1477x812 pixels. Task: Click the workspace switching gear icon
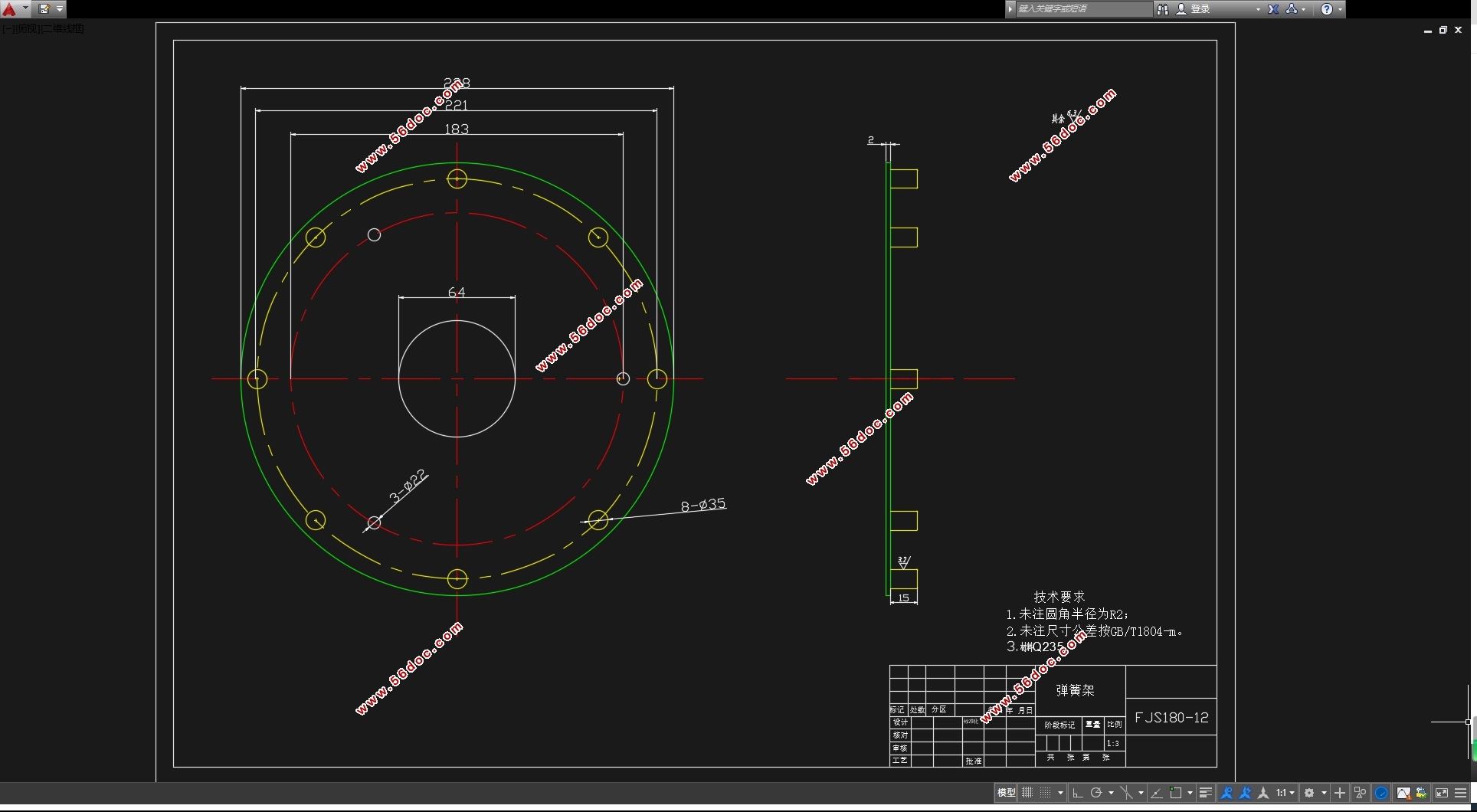(x=1310, y=793)
